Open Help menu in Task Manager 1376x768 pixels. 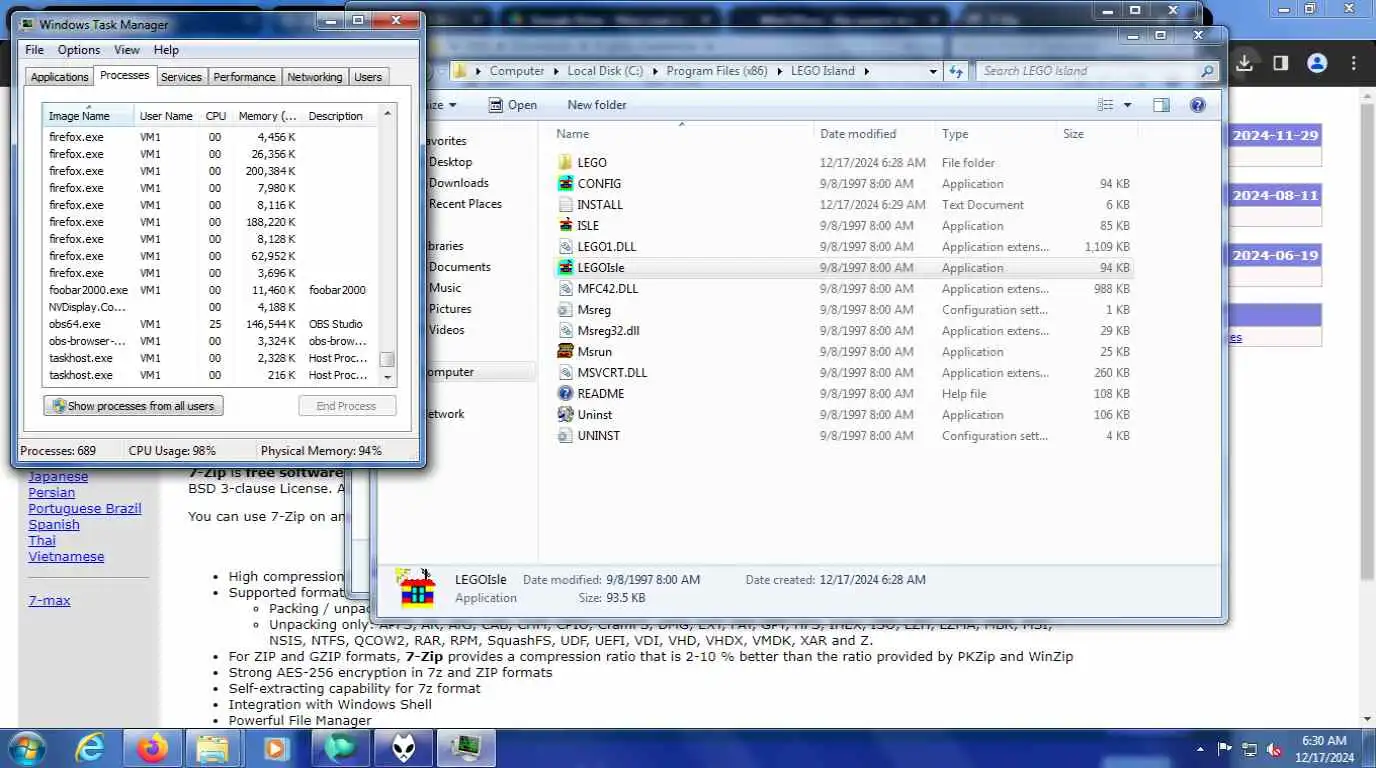[166, 50]
